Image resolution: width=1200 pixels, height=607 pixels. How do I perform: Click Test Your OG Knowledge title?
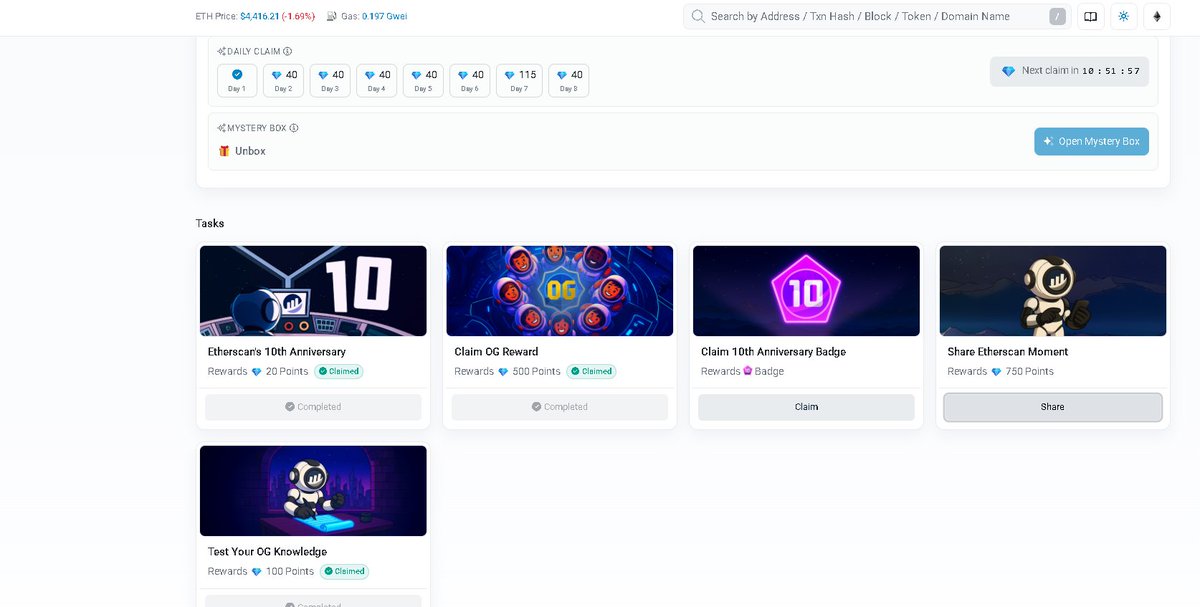[267, 552]
